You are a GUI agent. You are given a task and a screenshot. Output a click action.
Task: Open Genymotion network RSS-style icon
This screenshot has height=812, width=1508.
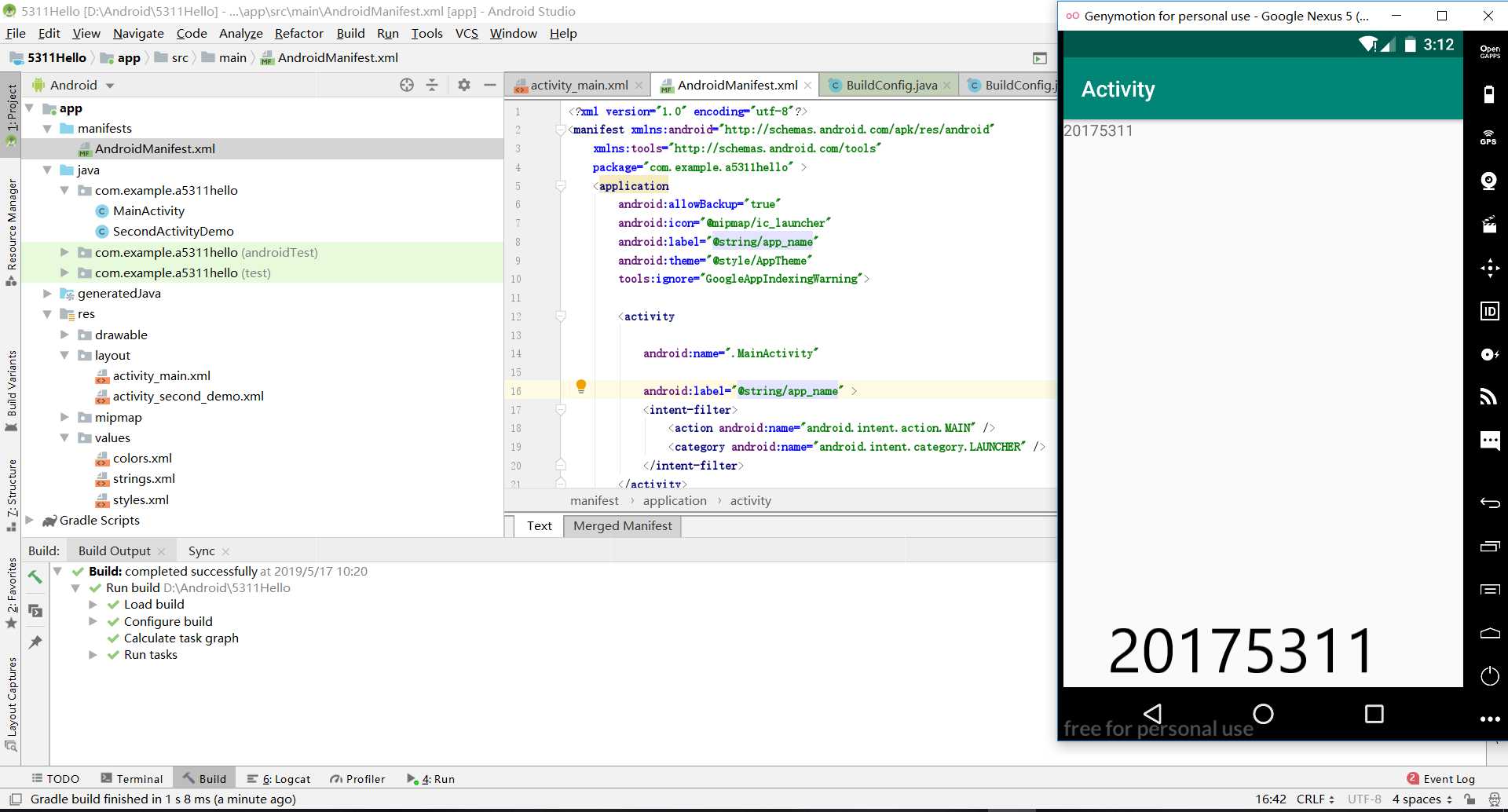point(1488,397)
